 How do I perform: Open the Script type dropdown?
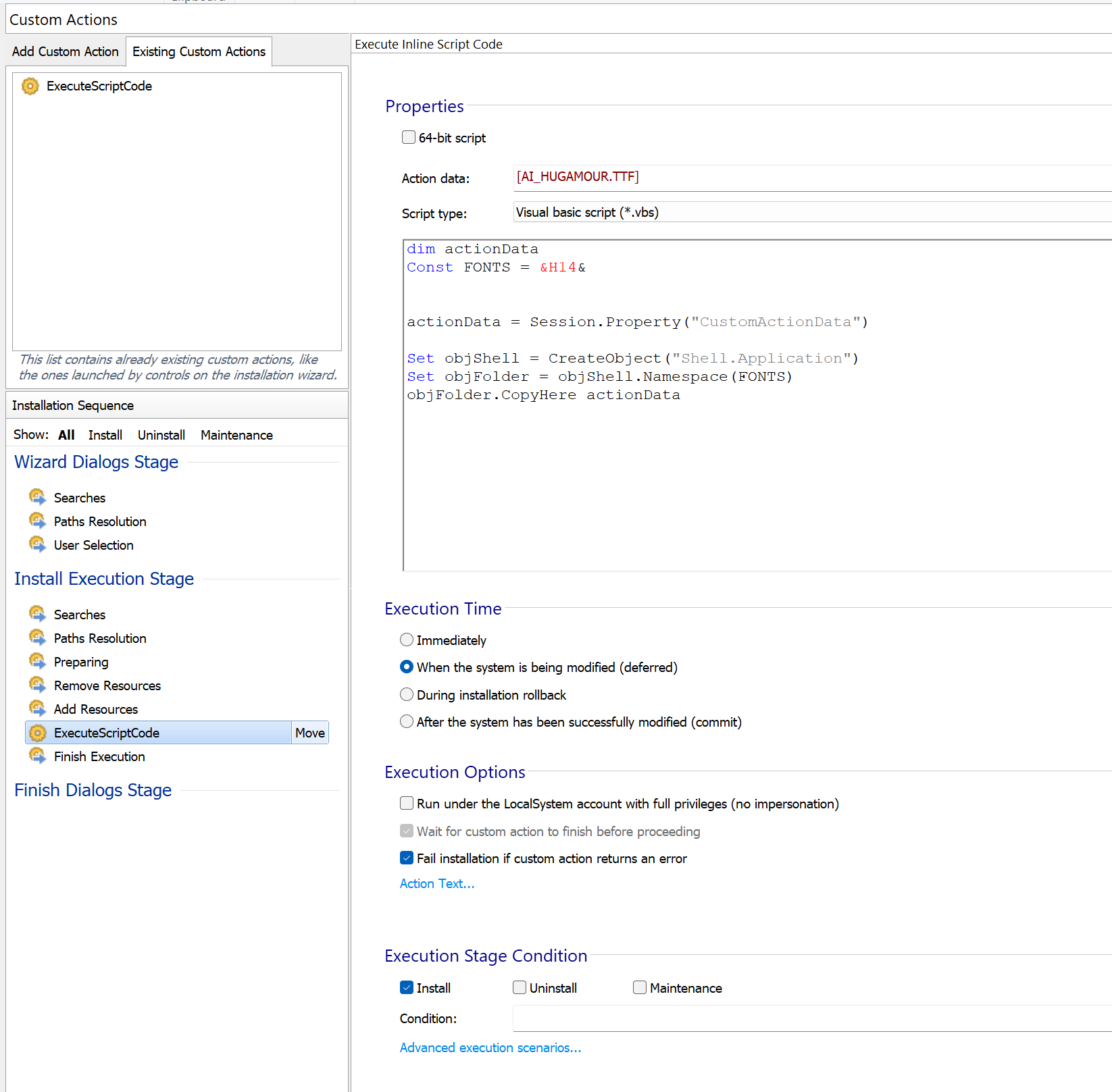(811, 212)
